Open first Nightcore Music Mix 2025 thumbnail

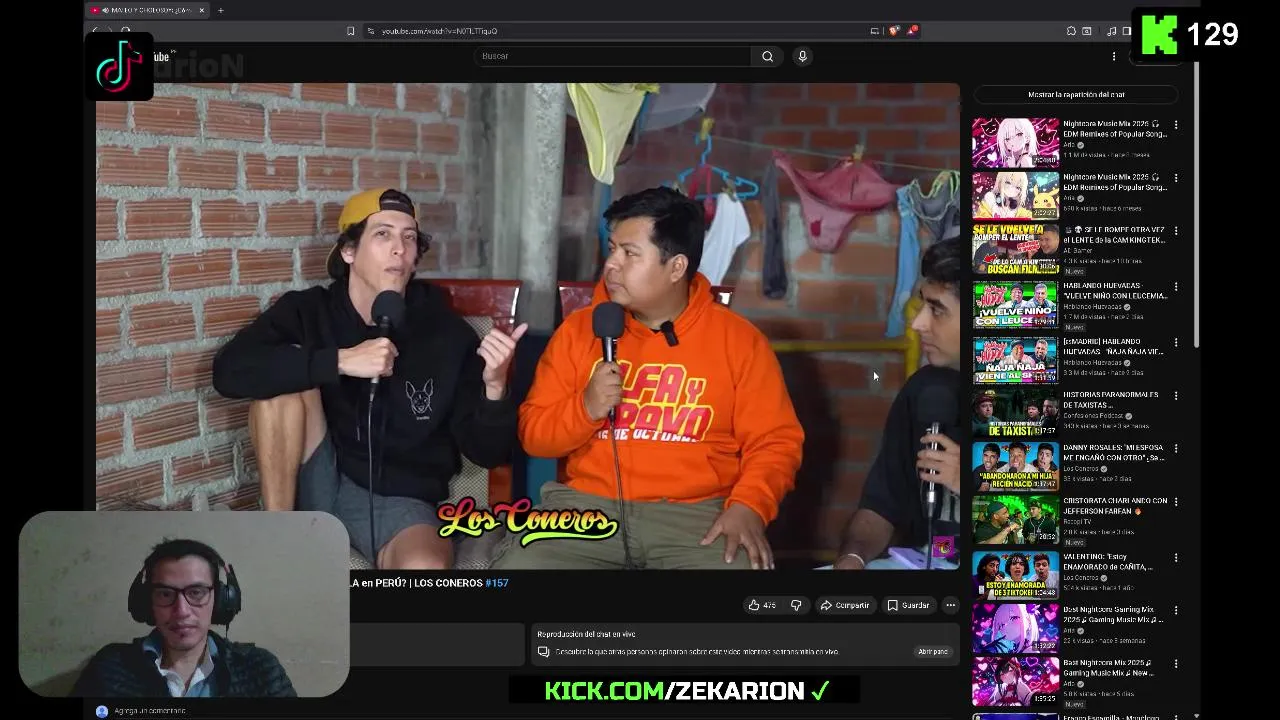1015,142
